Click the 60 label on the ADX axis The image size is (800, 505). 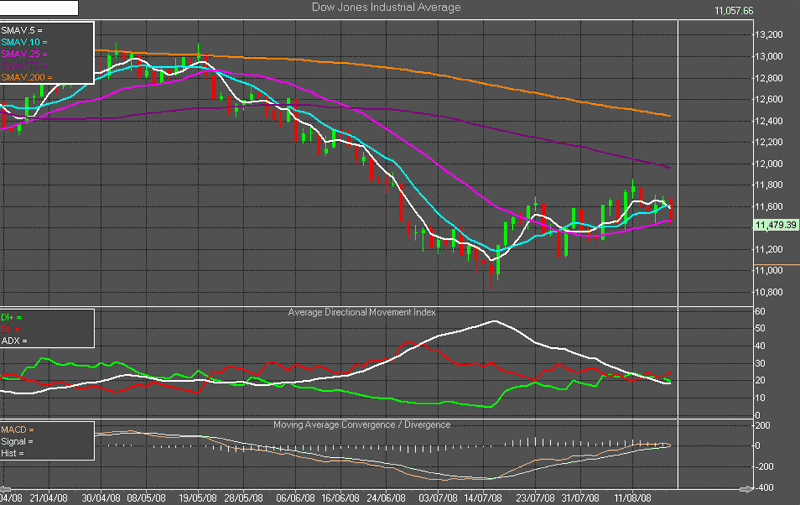coord(760,311)
